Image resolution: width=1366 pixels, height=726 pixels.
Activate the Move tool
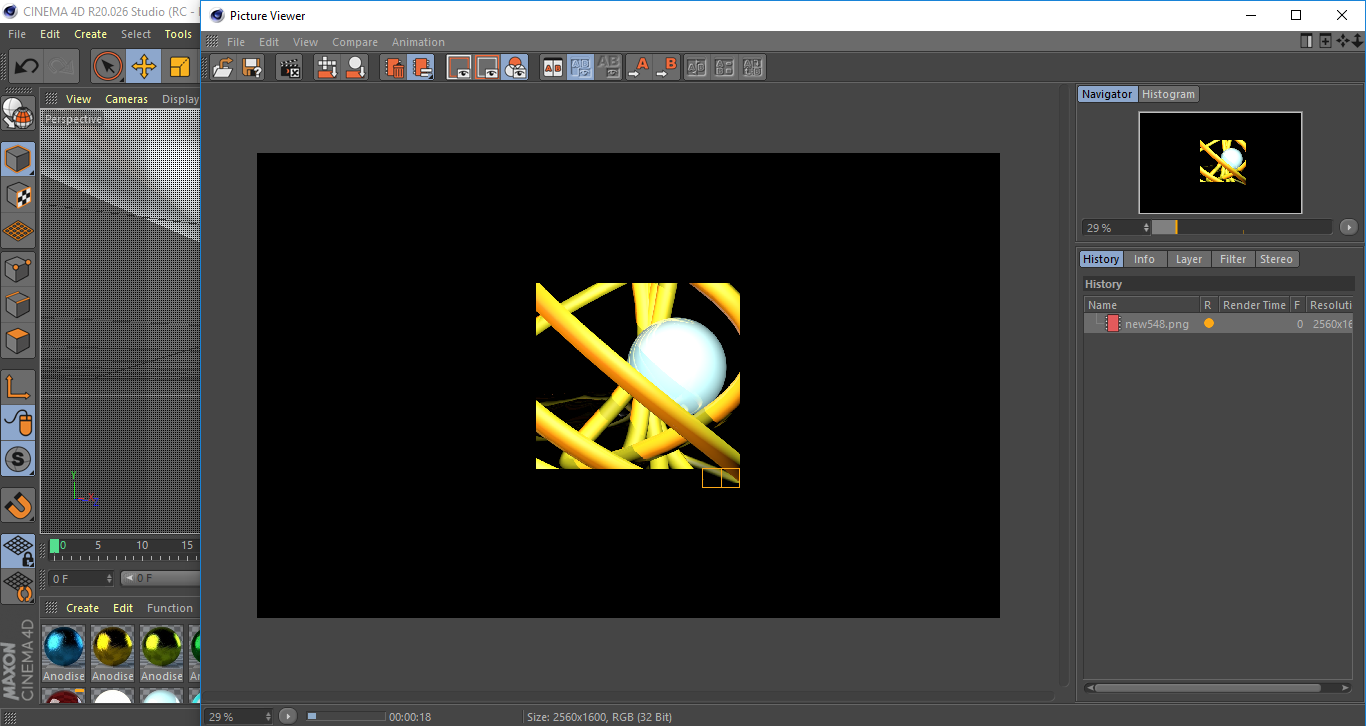pyautogui.click(x=144, y=67)
